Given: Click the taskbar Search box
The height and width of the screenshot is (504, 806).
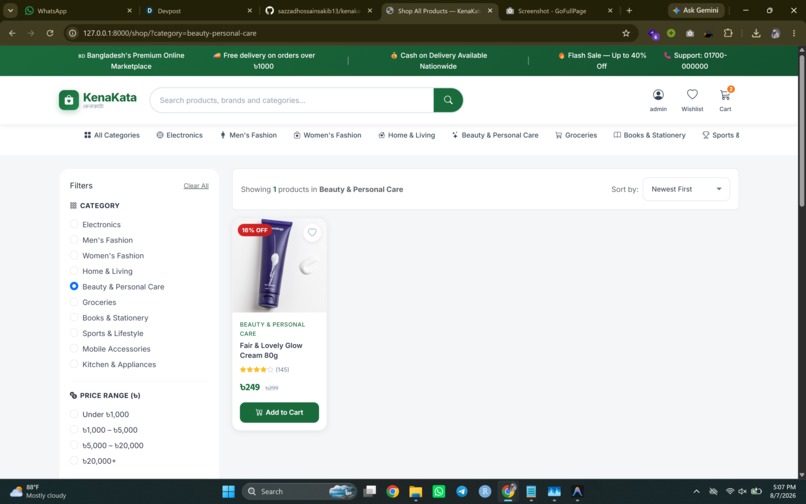Looking at the screenshot, I should pos(299,491).
